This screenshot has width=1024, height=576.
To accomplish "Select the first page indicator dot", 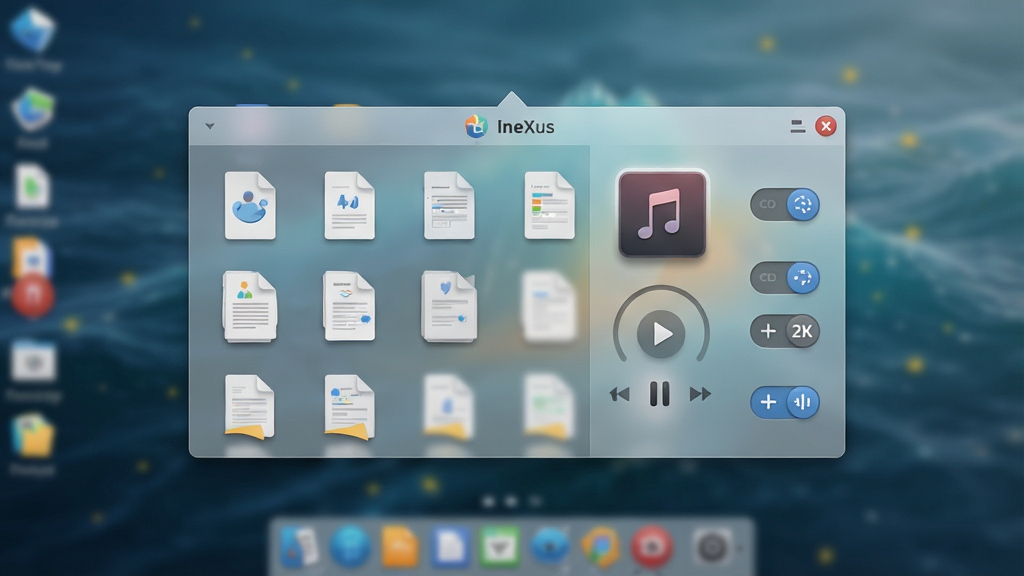I will click(x=488, y=501).
